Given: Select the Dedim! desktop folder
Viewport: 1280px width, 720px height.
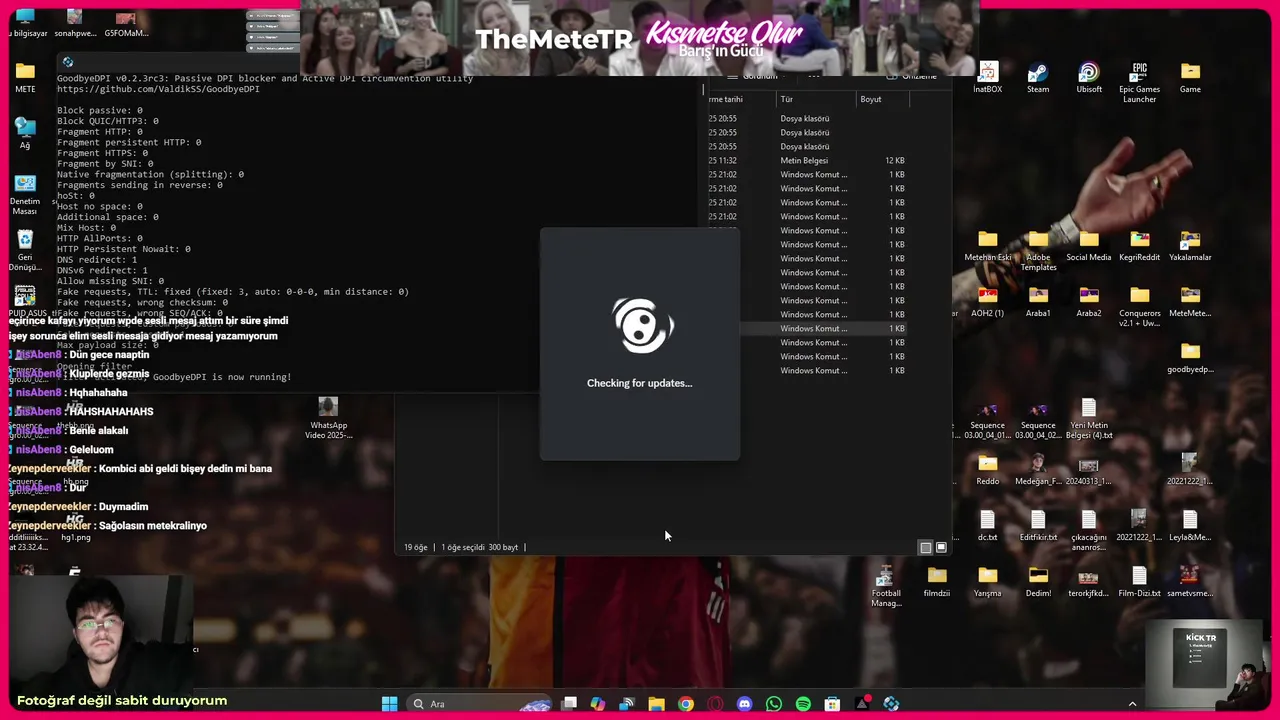Looking at the screenshot, I should pyautogui.click(x=1038, y=582).
